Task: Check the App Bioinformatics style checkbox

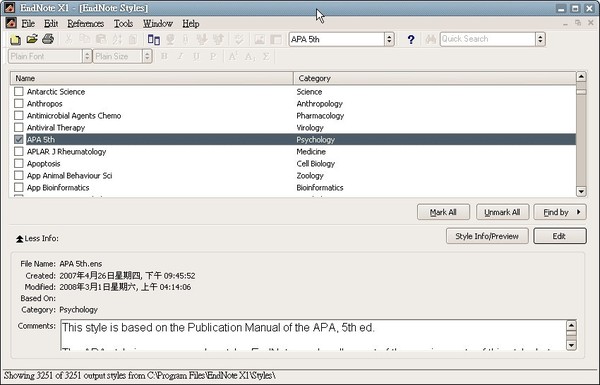Action: click(x=18, y=187)
